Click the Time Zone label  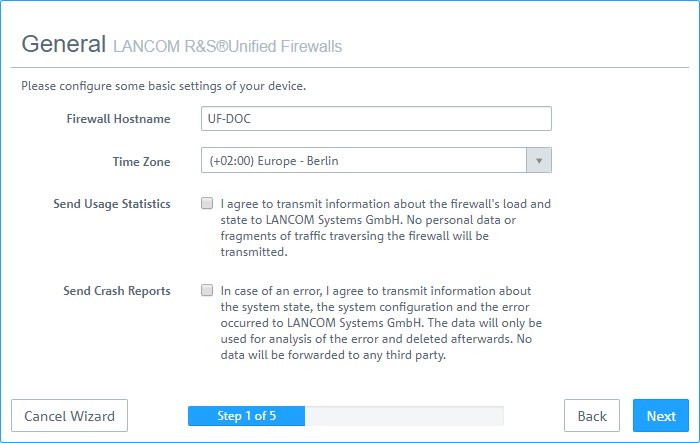(141, 161)
